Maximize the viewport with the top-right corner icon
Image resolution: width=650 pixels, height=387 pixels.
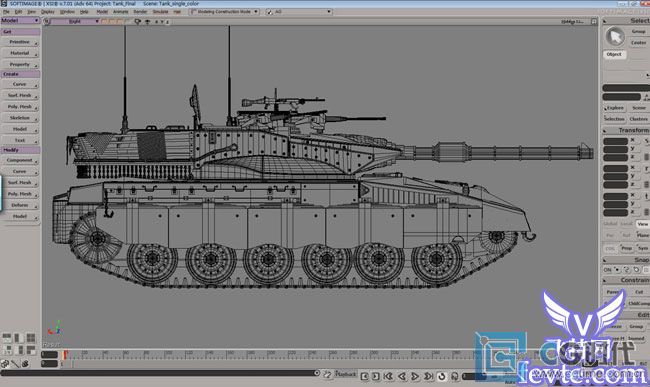594,21
